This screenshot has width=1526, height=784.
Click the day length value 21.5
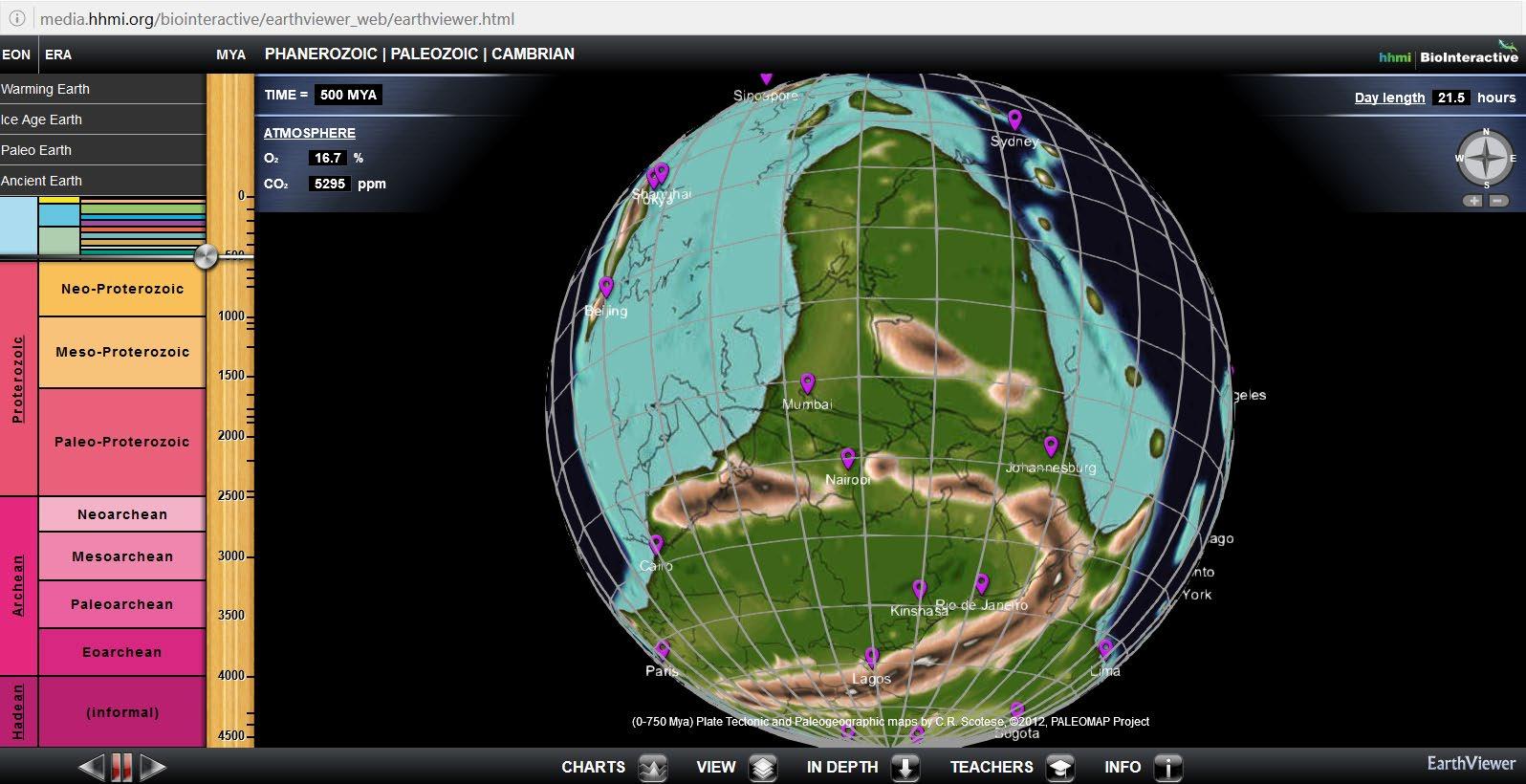(x=1451, y=98)
